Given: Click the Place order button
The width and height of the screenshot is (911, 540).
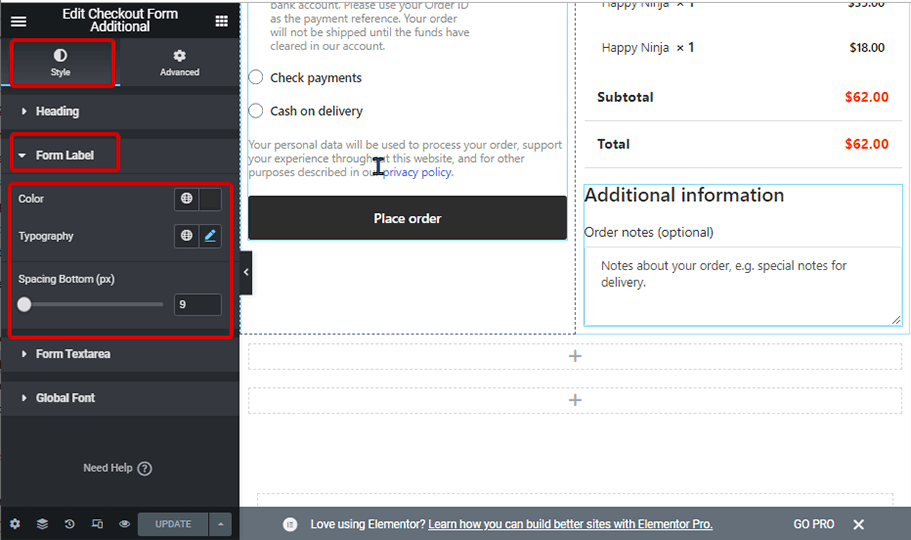Looking at the screenshot, I should (x=407, y=218).
